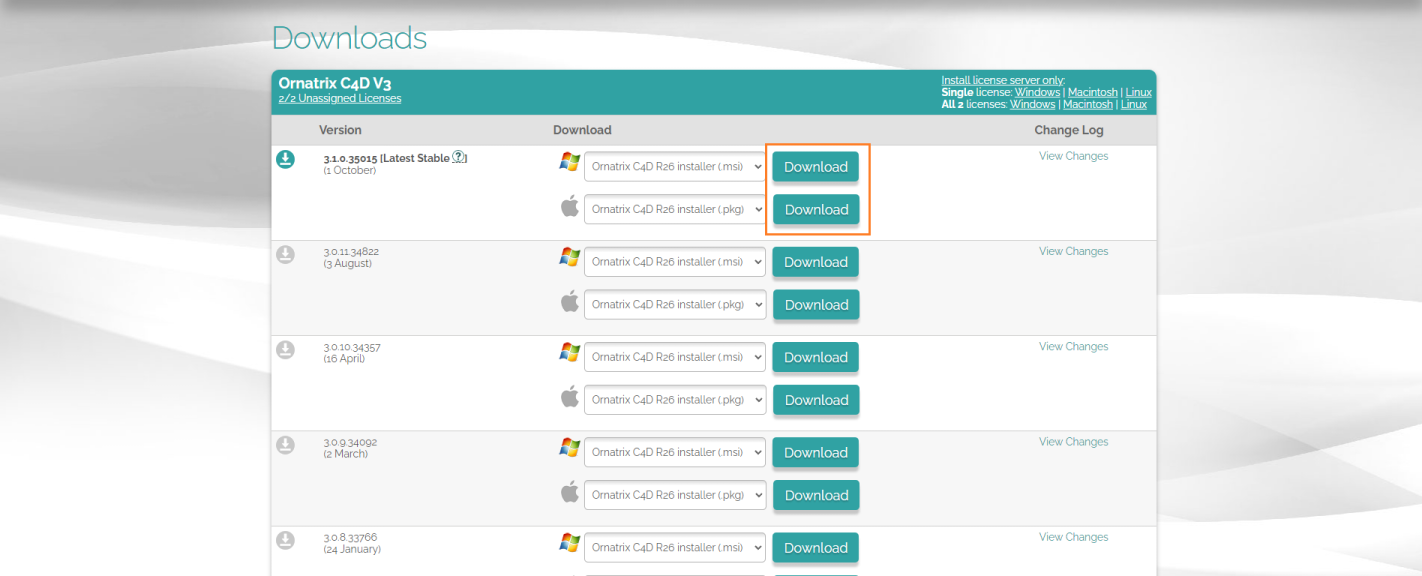Click the All 2 licenses Linux link
Viewport: 1422px width, 576px height.
click(1134, 104)
